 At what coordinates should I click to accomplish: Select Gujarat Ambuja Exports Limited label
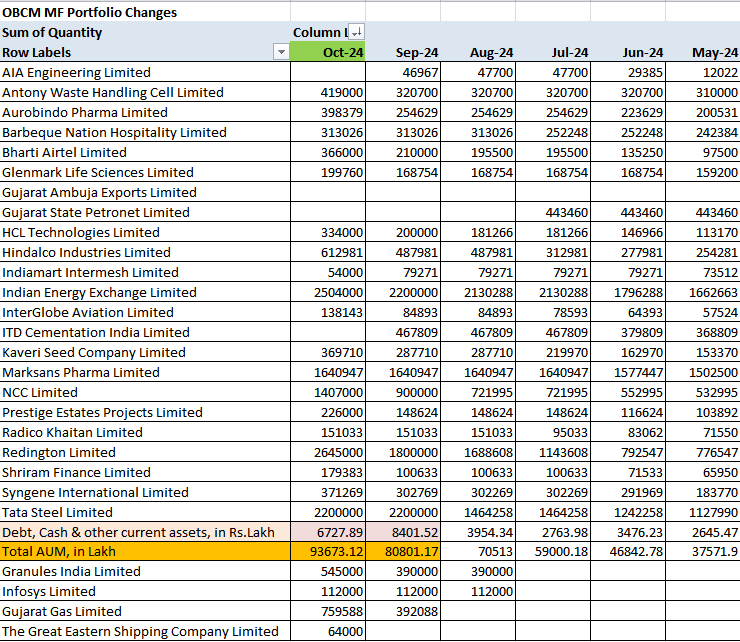[x=99, y=192]
